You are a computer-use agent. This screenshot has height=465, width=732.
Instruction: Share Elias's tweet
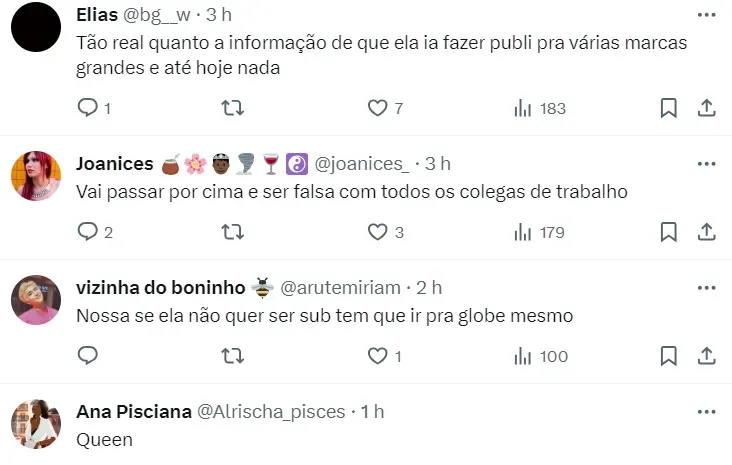point(707,108)
